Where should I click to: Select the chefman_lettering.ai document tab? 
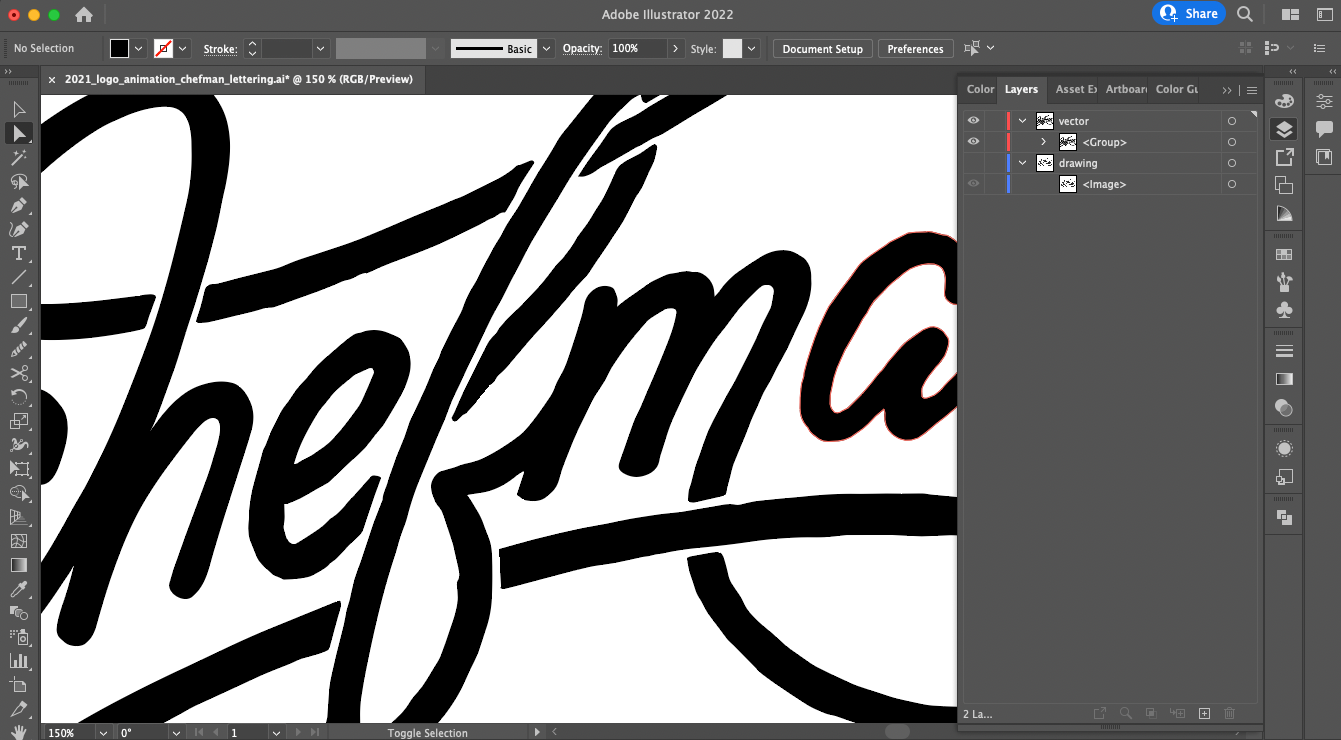(x=239, y=79)
